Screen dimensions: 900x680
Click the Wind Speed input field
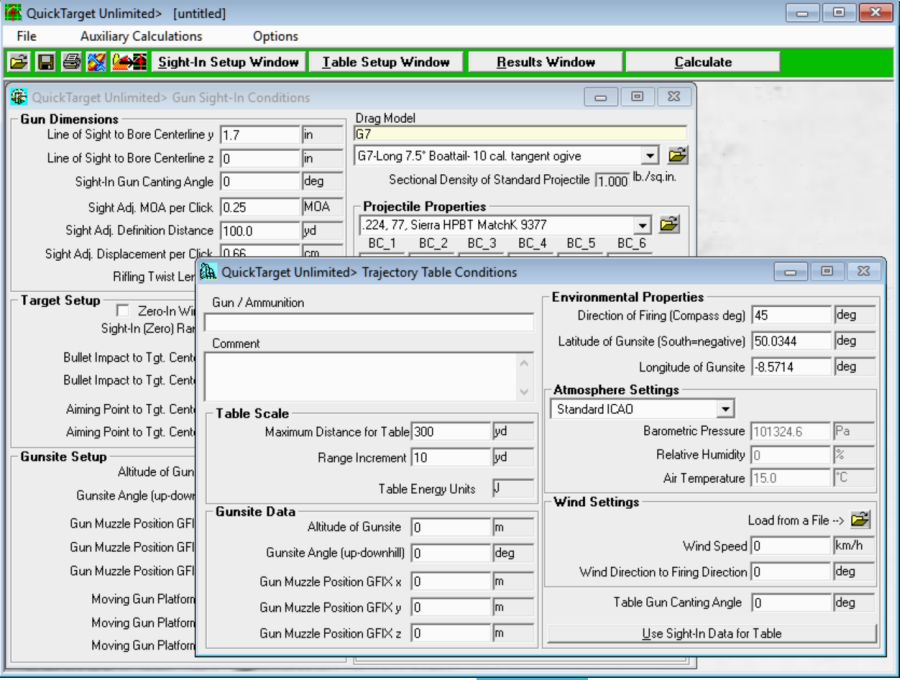[x=791, y=546]
